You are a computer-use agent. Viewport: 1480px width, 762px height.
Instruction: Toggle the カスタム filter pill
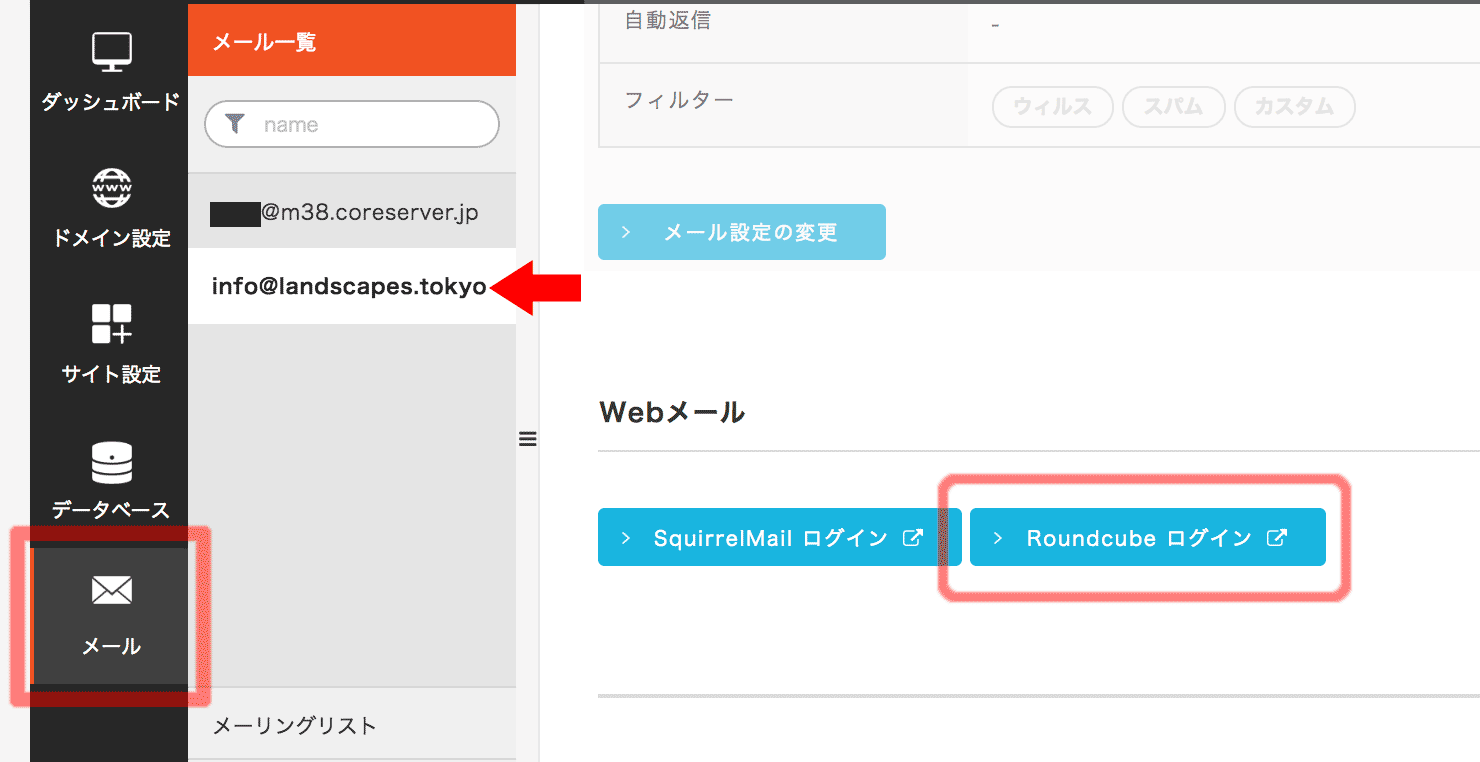click(x=1295, y=107)
